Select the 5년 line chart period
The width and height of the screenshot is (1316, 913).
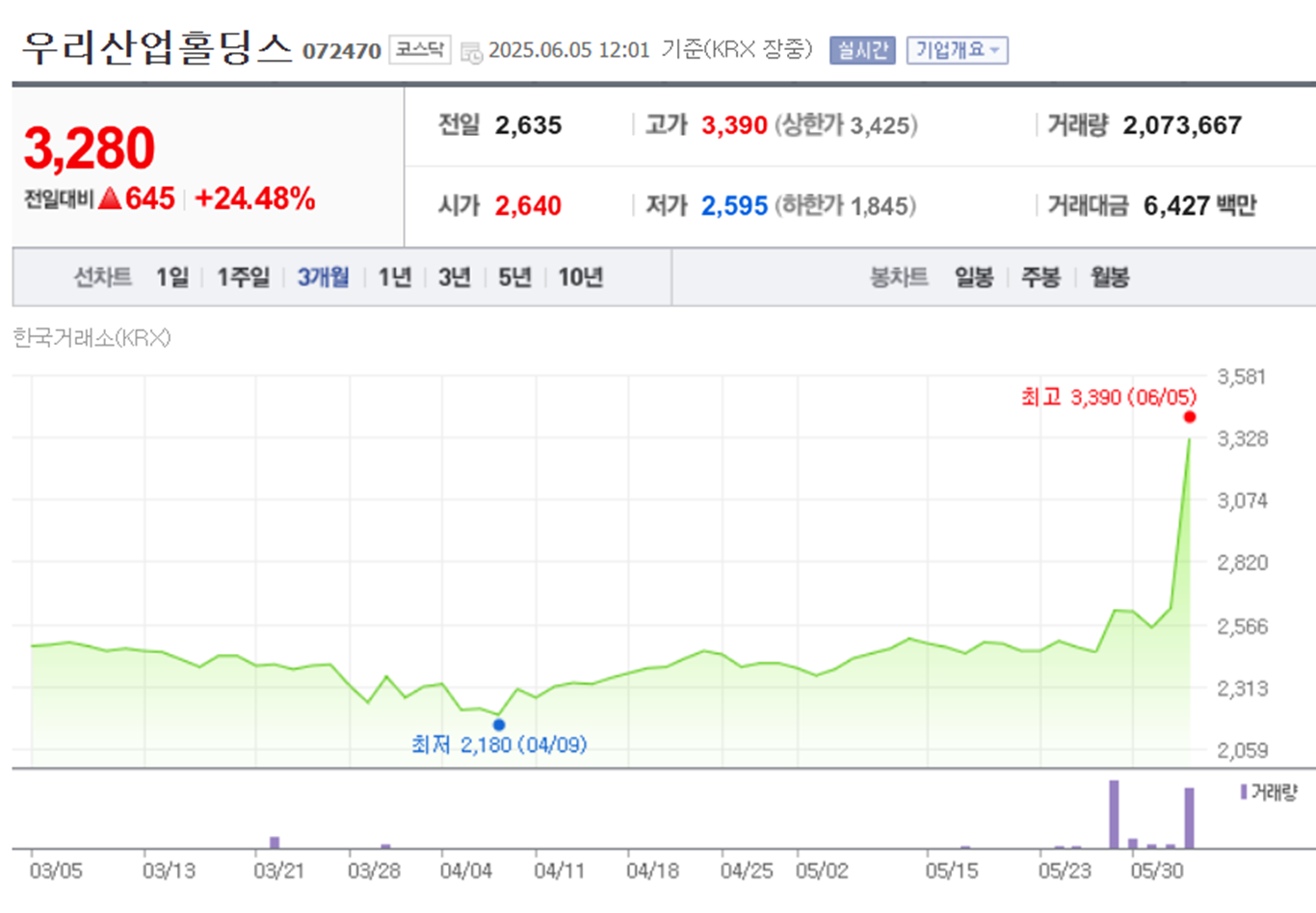514,277
